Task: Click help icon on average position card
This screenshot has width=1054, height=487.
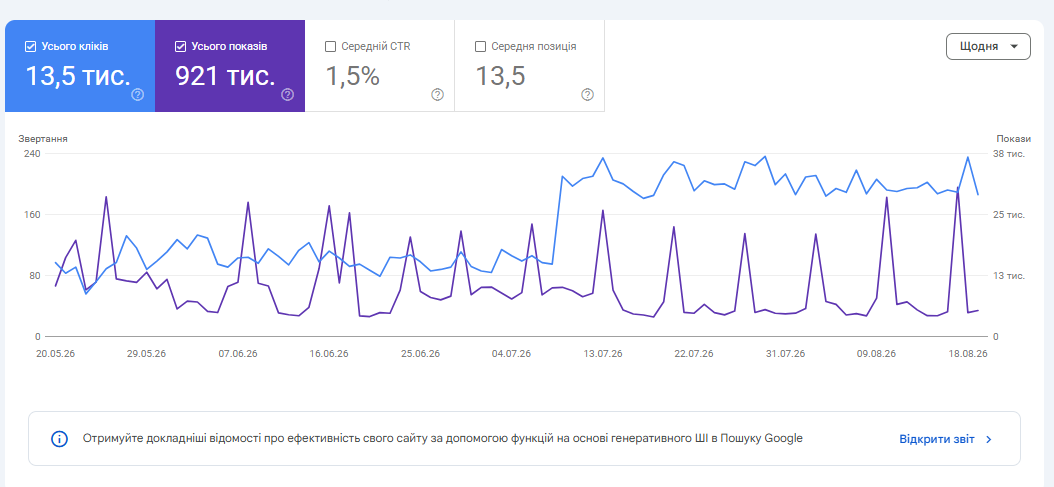Action: 587,95
